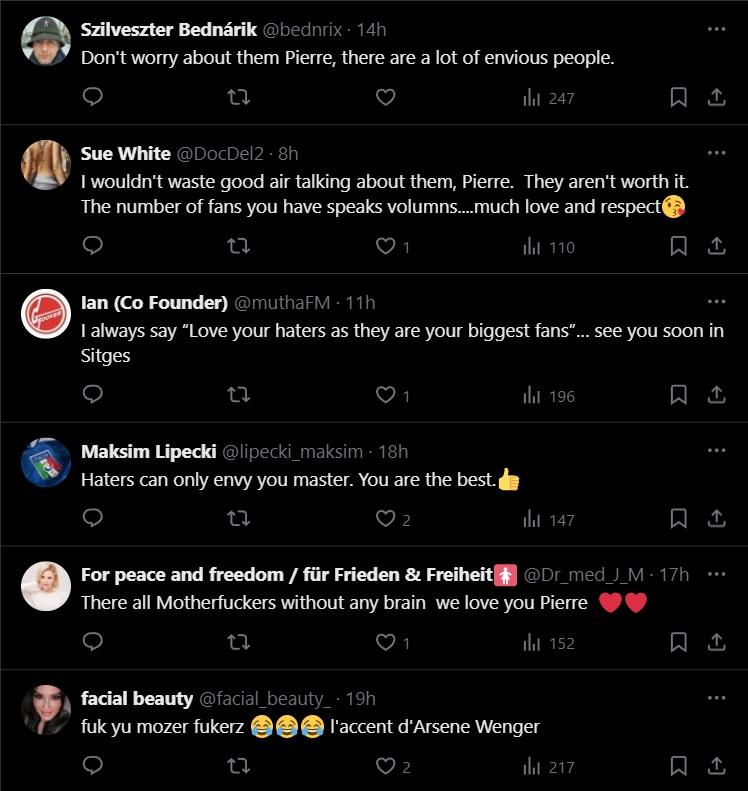Viewport: 748px width, 791px height.
Task: Open more options on Sue White's tweet
Action: point(716,153)
